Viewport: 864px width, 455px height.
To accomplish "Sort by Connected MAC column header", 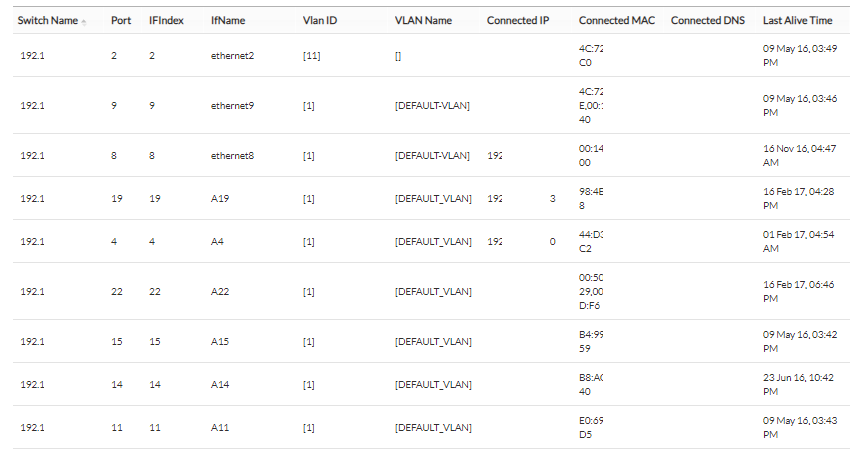I will pos(617,20).
